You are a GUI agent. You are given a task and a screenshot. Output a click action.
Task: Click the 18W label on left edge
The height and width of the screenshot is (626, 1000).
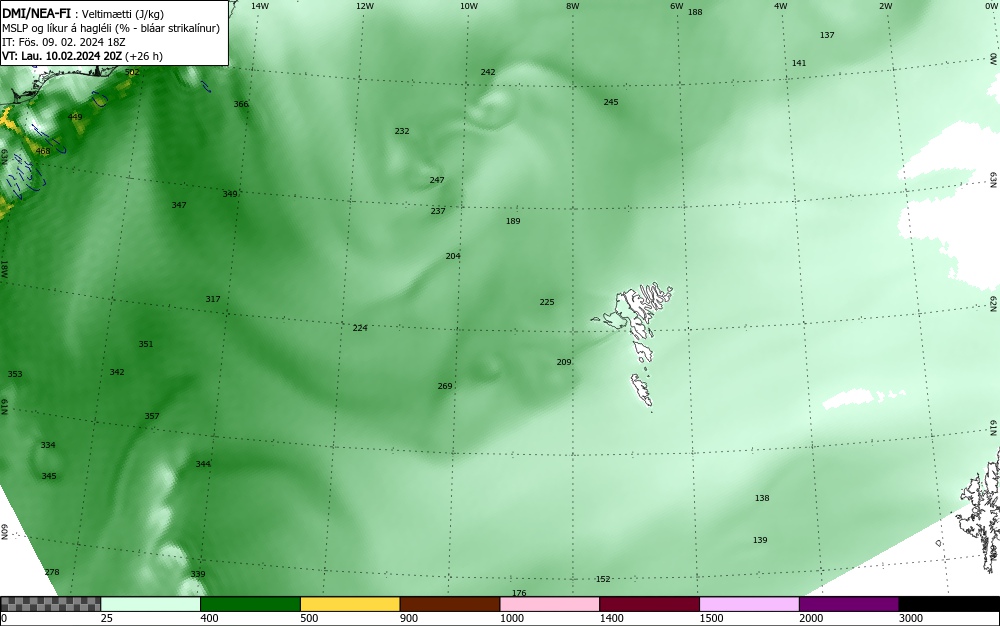coord(4,268)
